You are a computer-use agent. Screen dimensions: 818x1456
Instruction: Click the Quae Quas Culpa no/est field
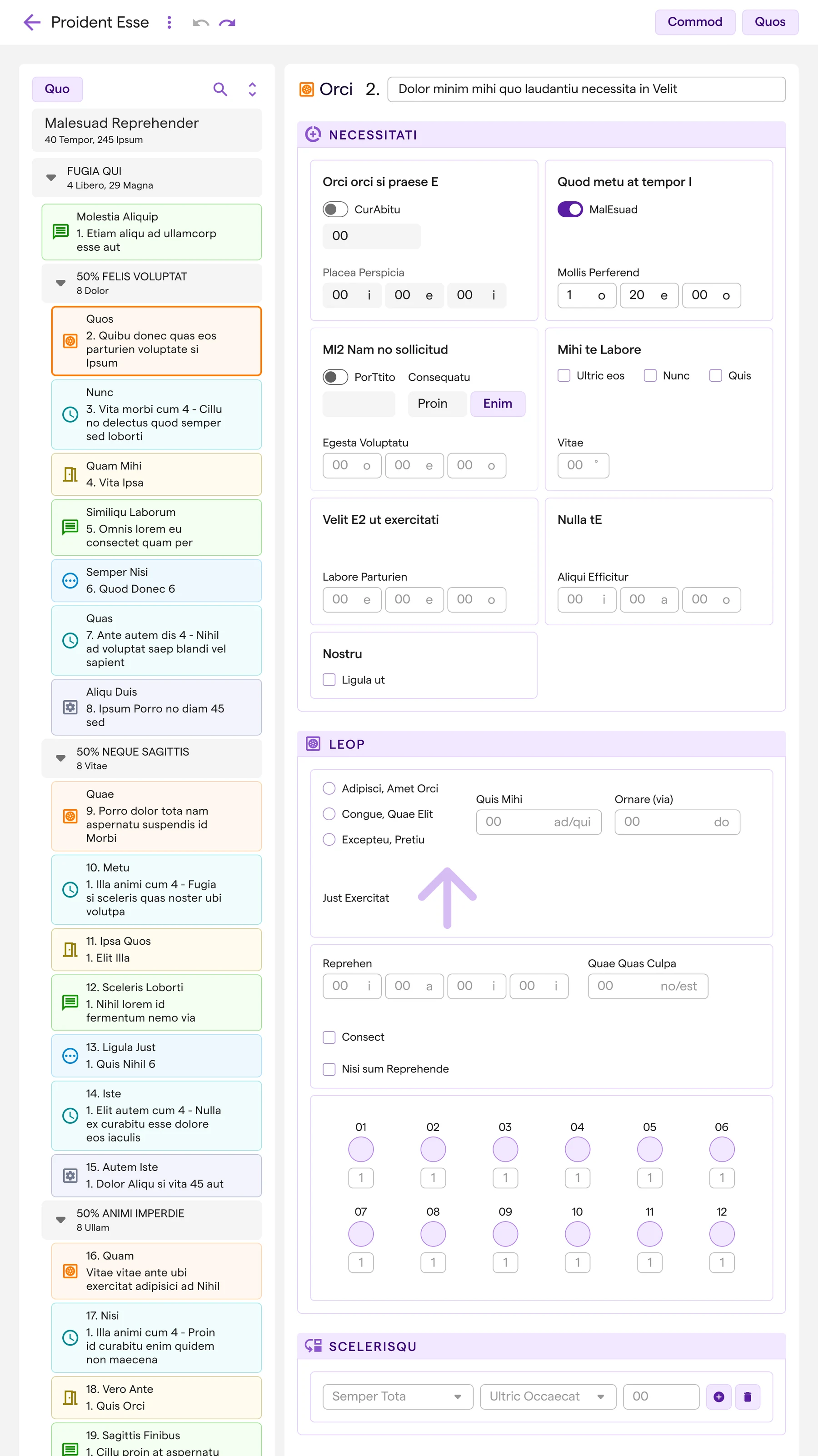[647, 986]
